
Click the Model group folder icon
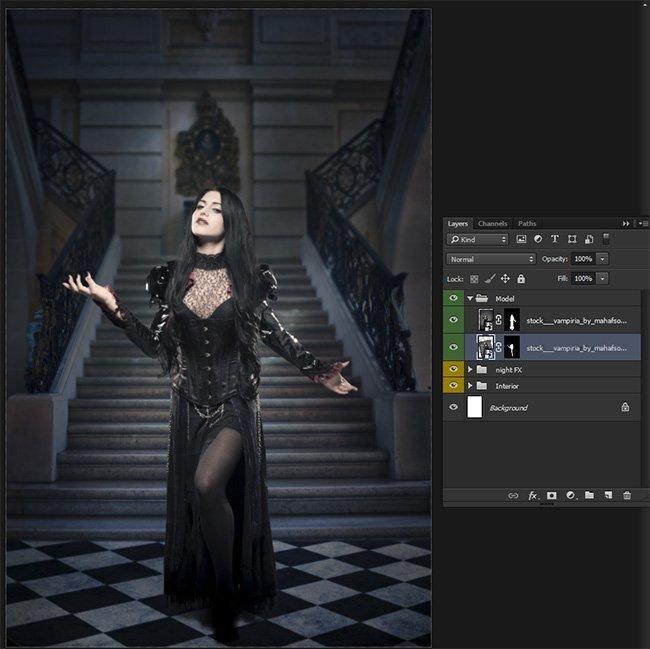tap(482, 298)
